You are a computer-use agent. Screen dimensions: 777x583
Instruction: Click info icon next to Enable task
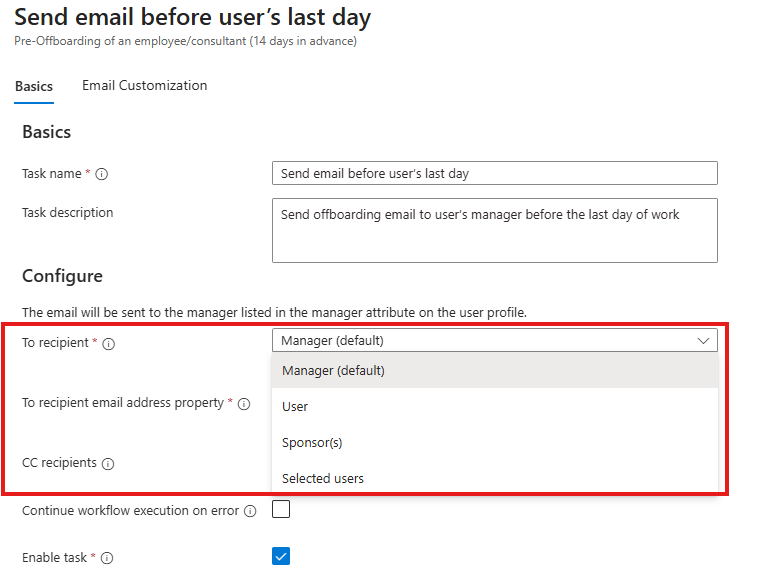(107, 558)
